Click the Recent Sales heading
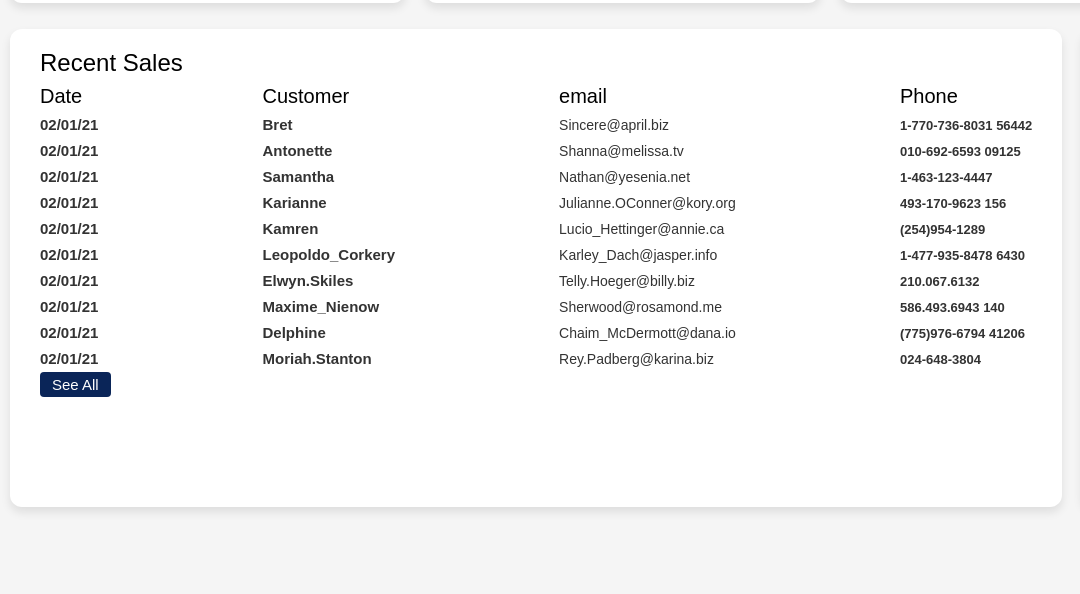Viewport: 1080px width, 594px height. (111, 63)
